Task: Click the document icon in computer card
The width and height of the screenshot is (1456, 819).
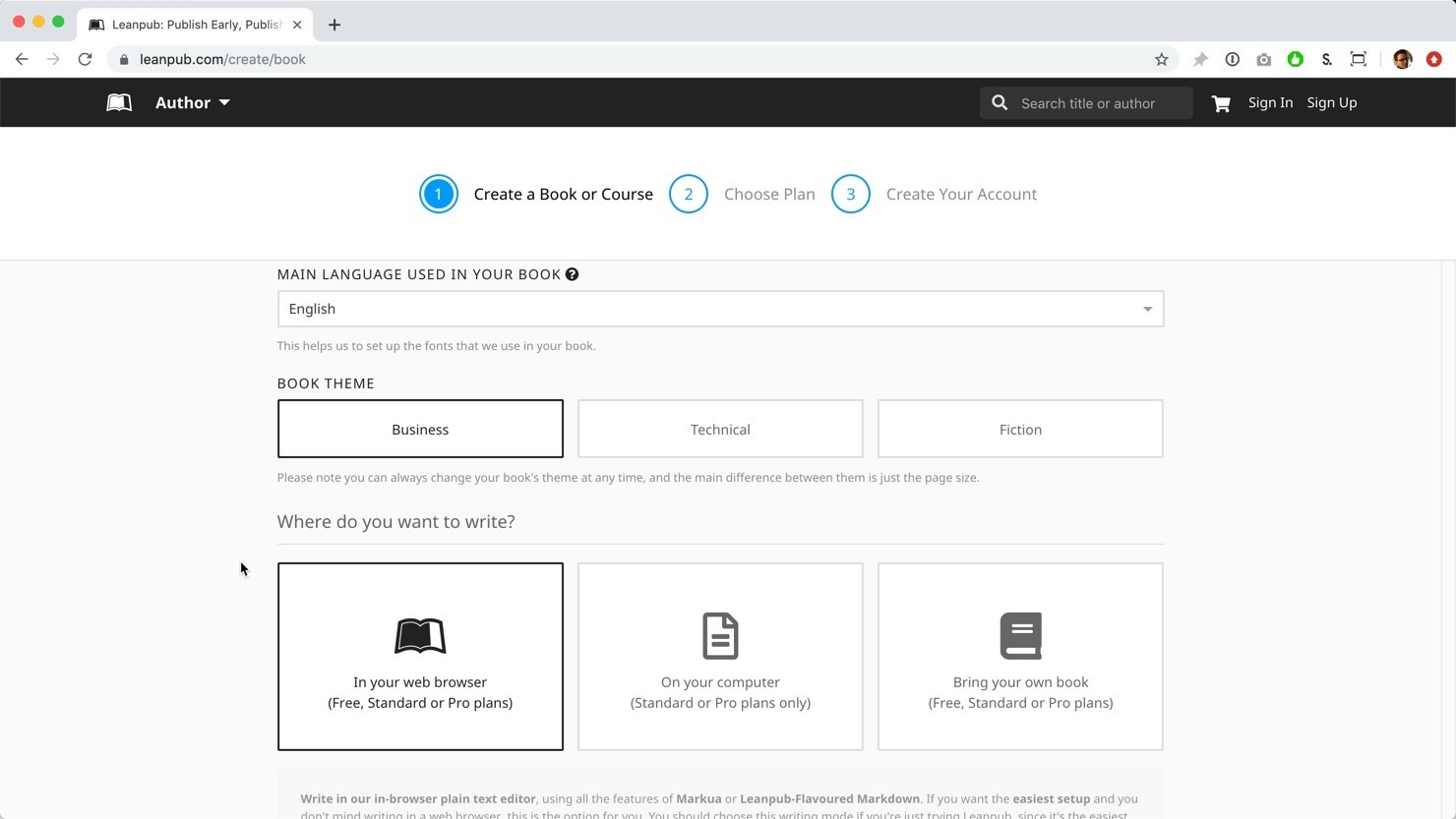Action: [x=720, y=636]
